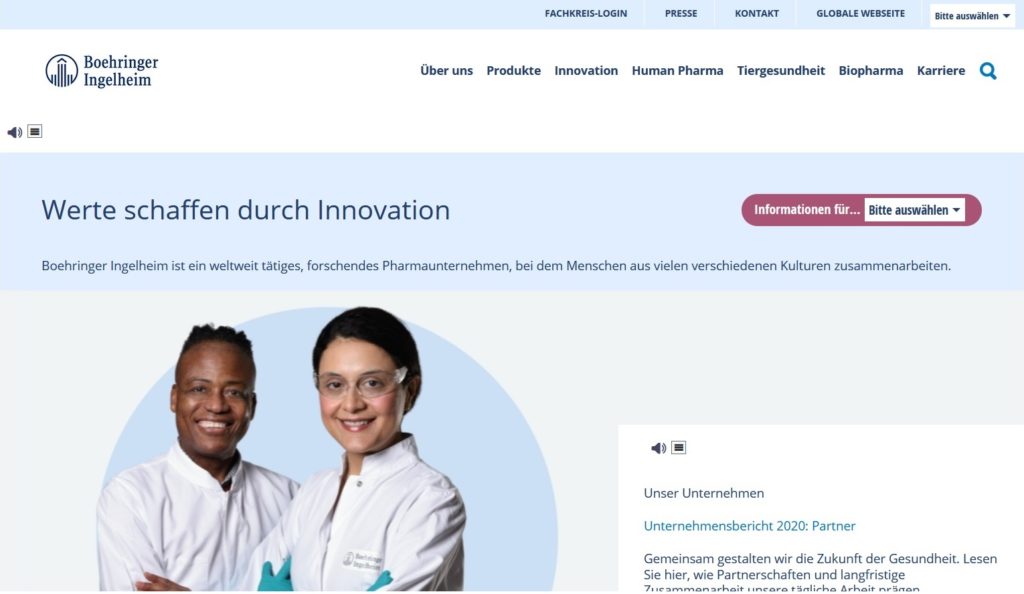1024x594 pixels.
Task: Open the Tiergesundheit menu item
Action: 781,70
